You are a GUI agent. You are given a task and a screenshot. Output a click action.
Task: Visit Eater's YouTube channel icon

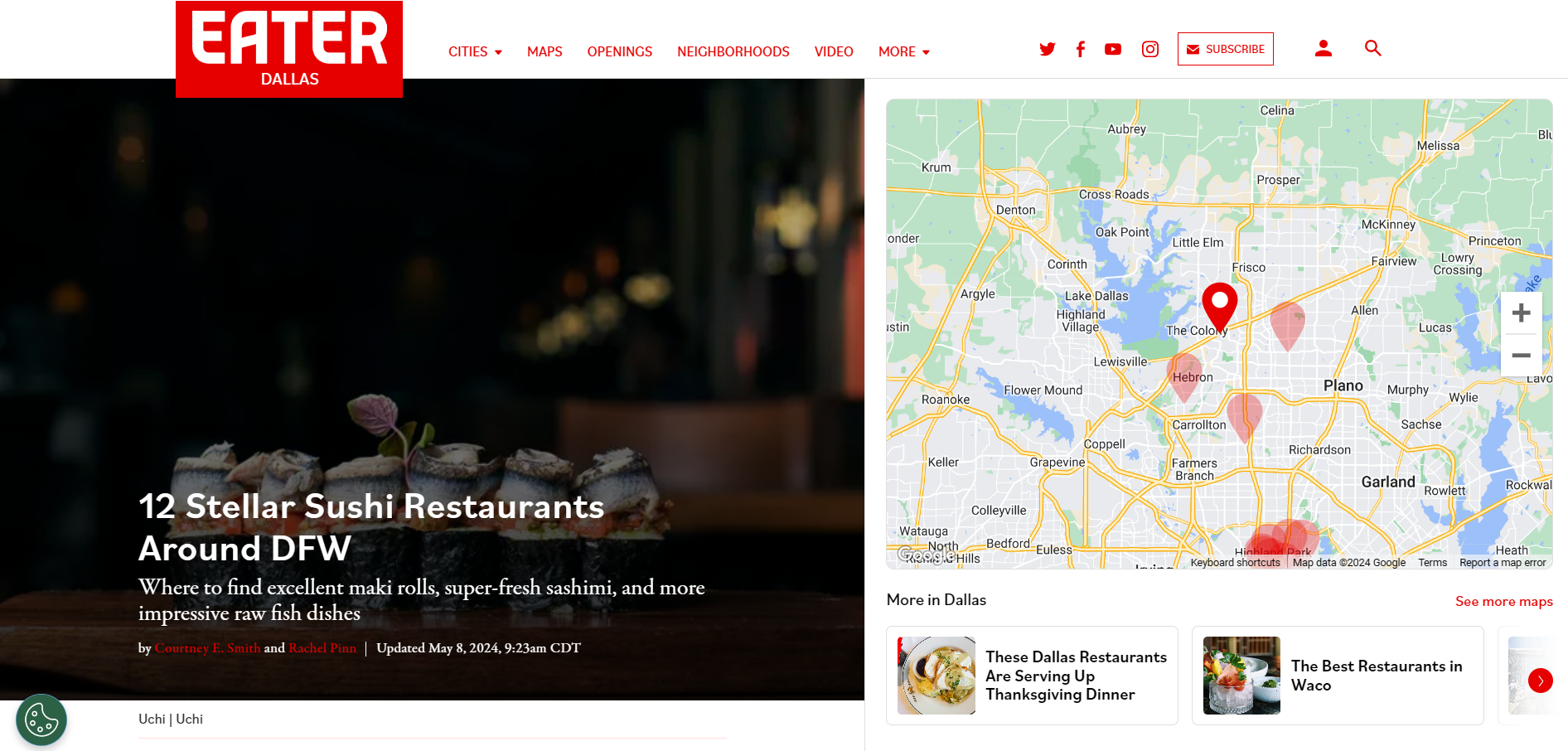coord(1113,49)
